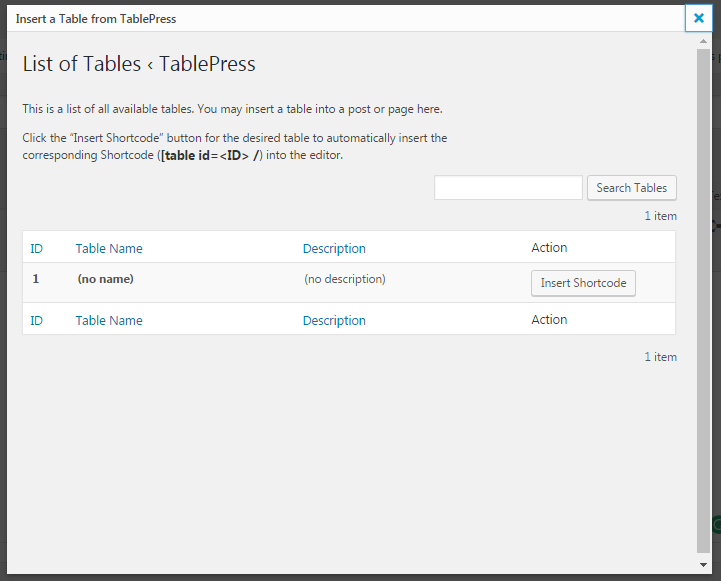
Task: Sort by Description in footer row
Action: 334,320
